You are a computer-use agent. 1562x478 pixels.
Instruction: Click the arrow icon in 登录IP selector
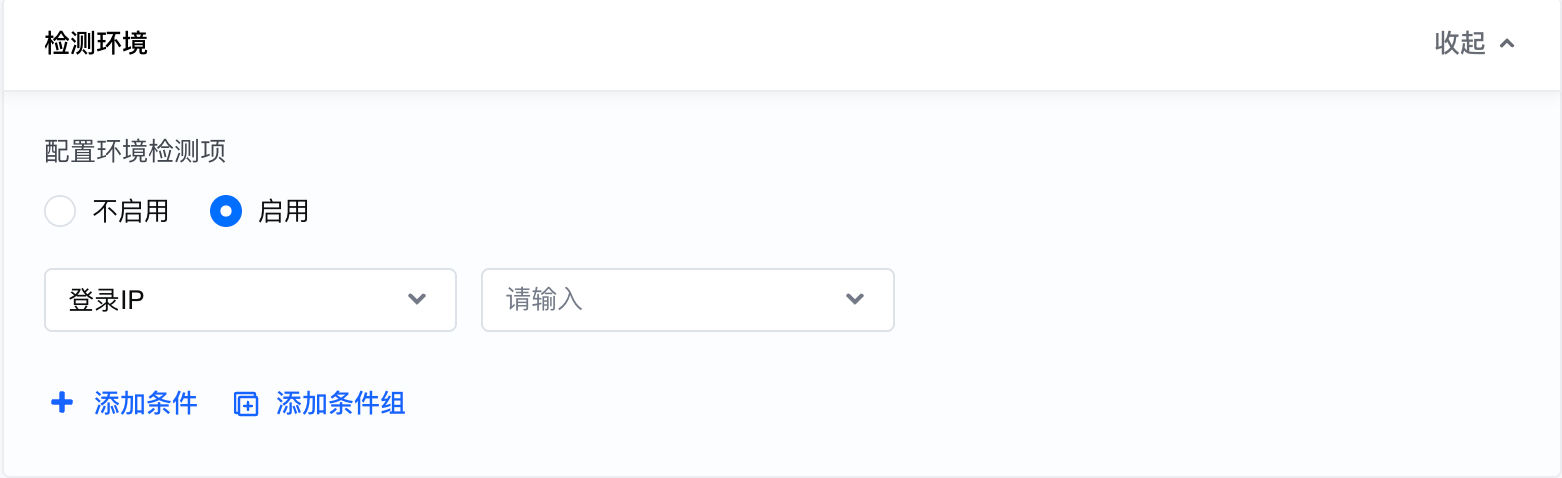tap(418, 299)
